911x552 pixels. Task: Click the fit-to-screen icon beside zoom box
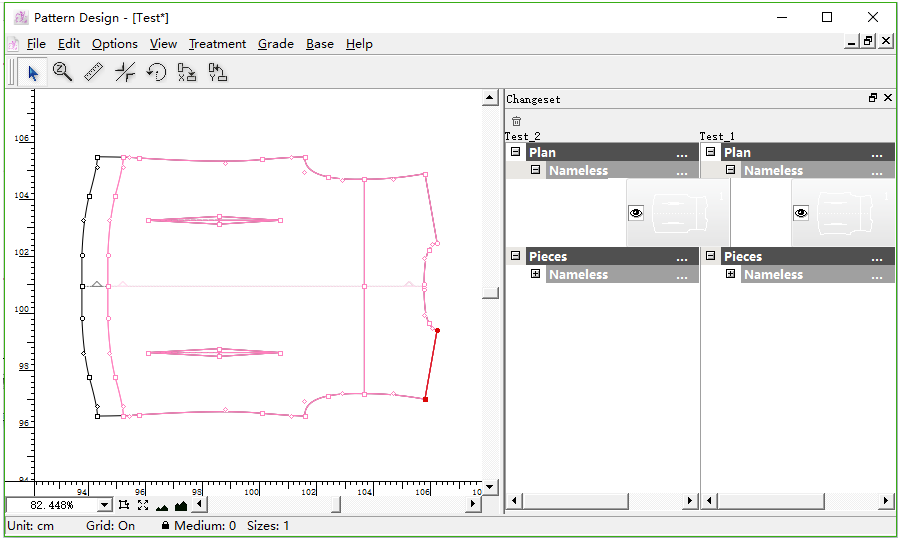click(x=143, y=506)
